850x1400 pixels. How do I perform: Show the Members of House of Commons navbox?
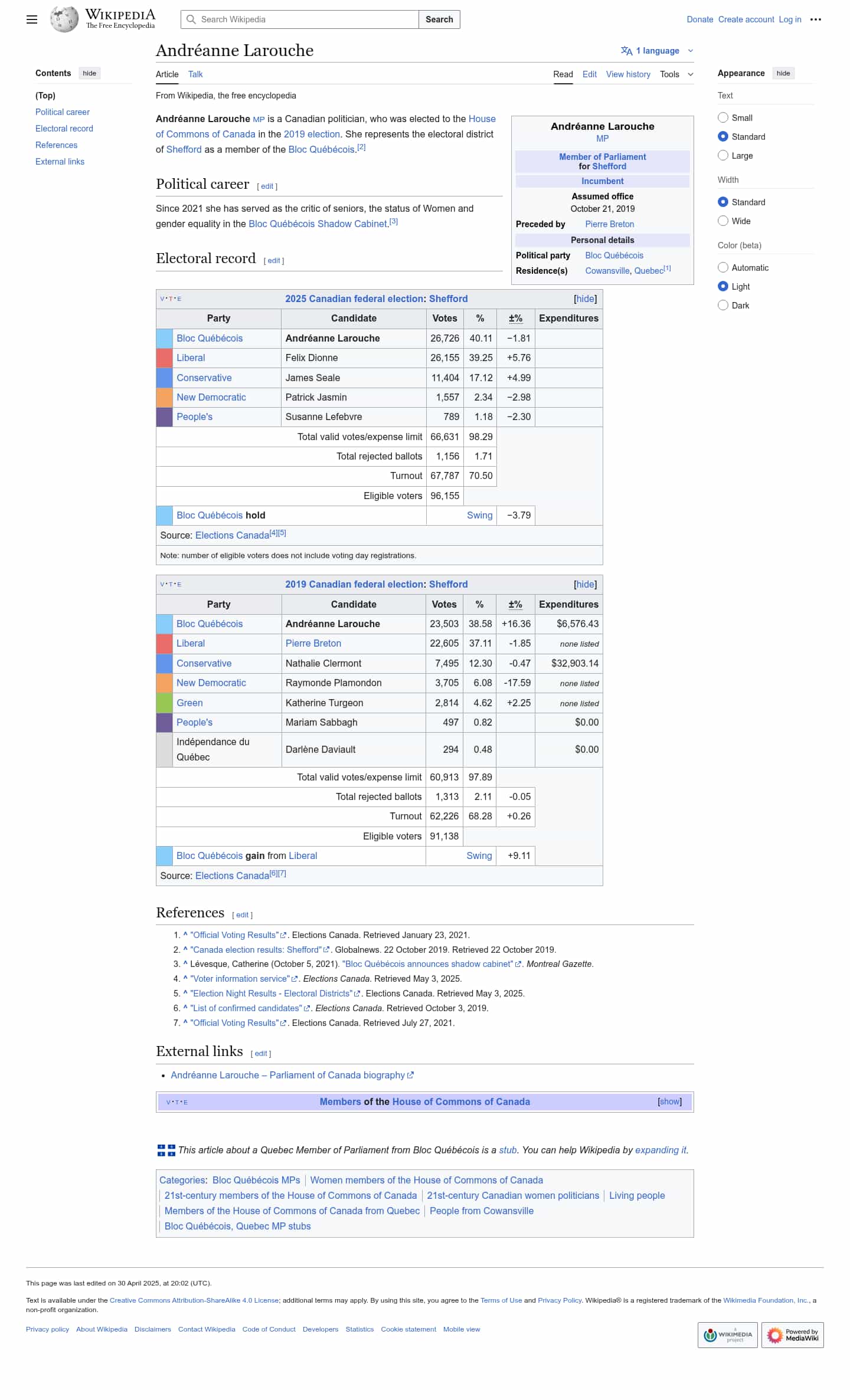click(669, 1101)
